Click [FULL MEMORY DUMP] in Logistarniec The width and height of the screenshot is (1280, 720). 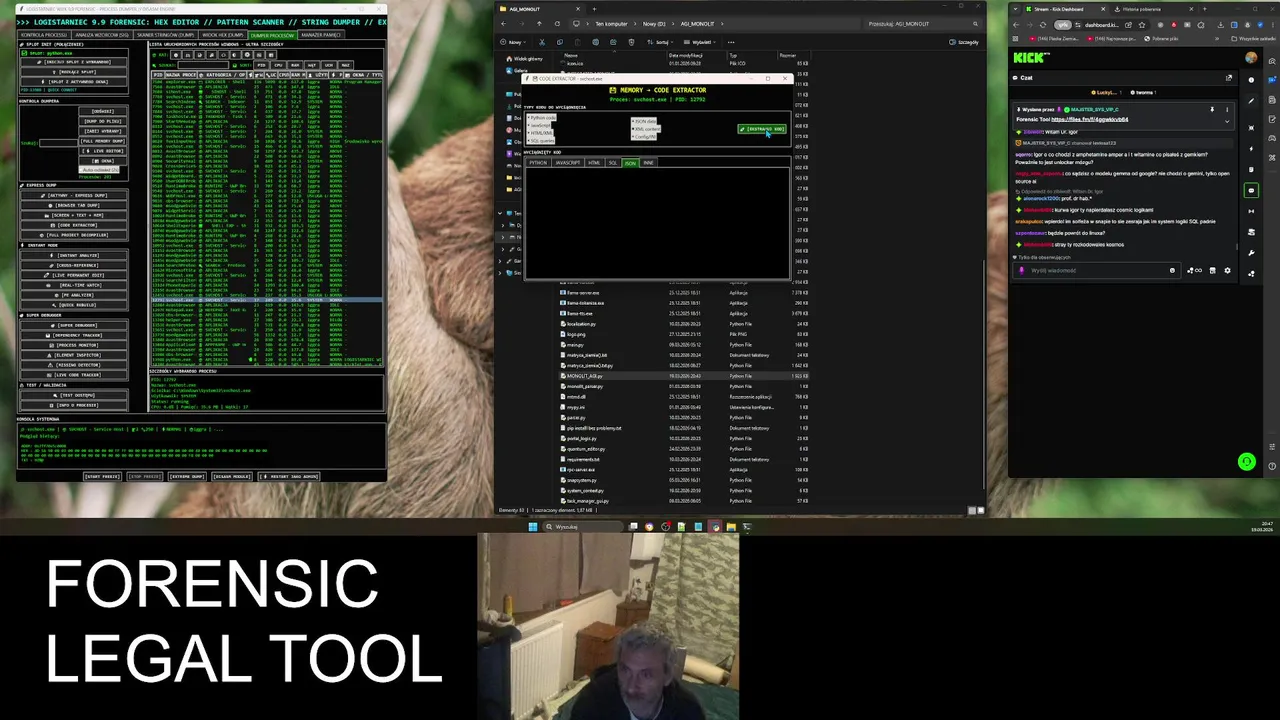click(x=103, y=141)
